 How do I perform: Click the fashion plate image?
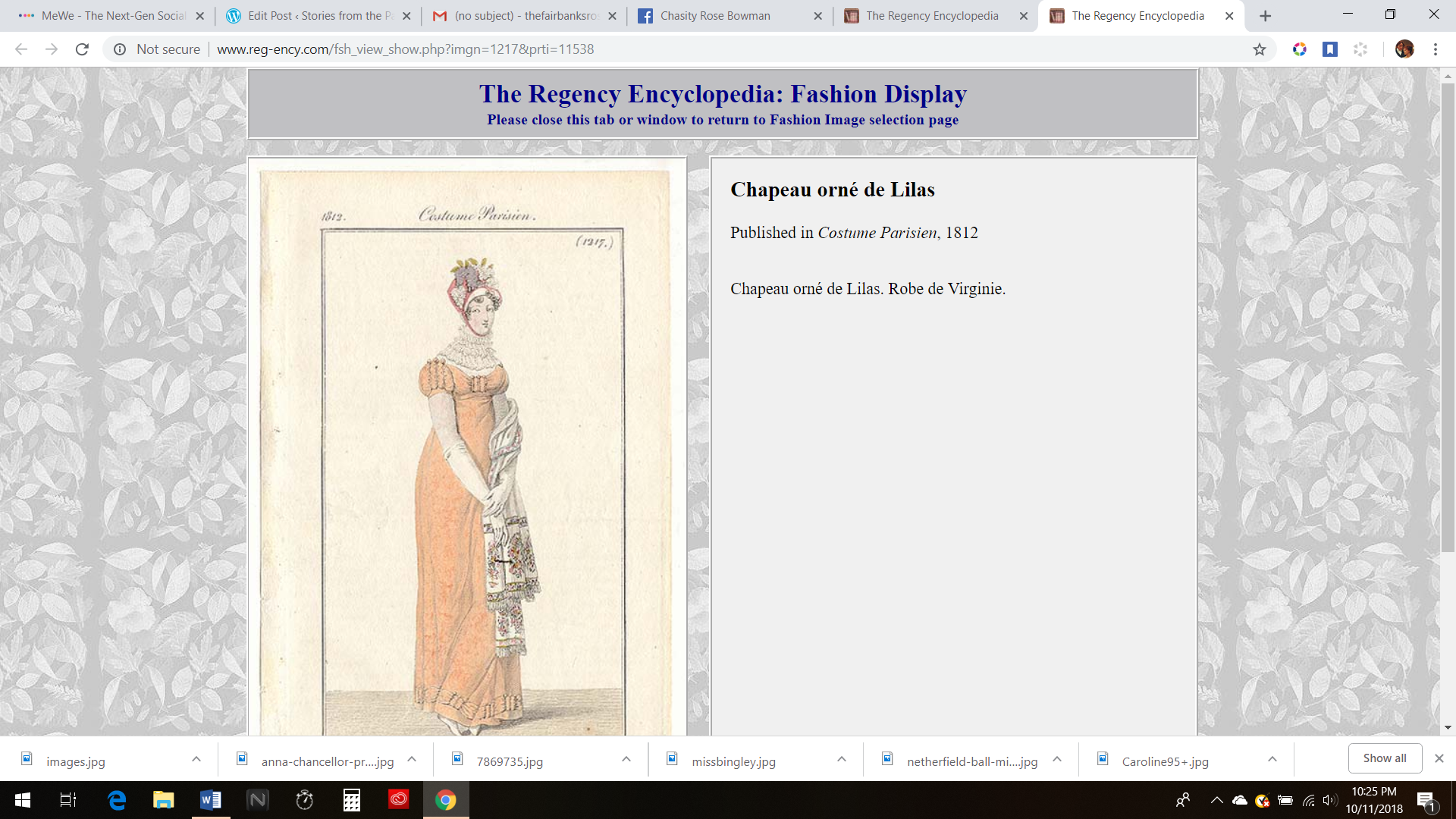(x=466, y=447)
